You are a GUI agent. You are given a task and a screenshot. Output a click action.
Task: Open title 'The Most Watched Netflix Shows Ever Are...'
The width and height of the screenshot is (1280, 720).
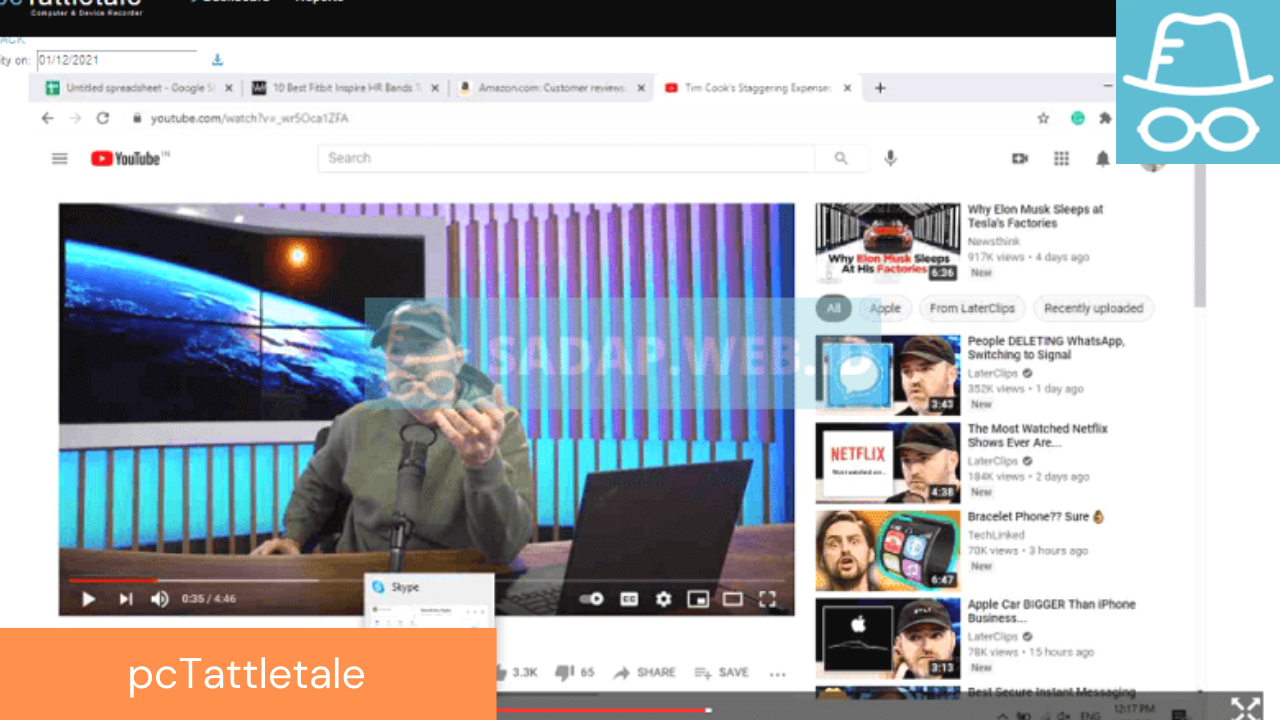[x=1038, y=435]
